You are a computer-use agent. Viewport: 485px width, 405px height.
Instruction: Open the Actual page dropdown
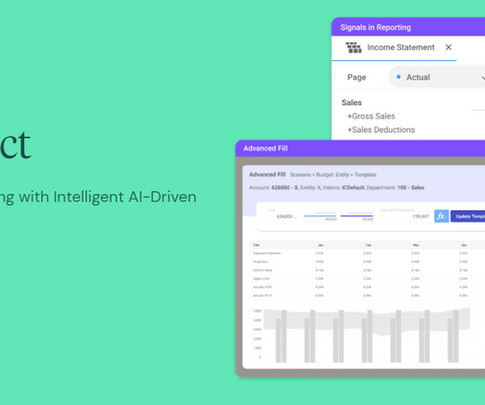(x=437, y=77)
